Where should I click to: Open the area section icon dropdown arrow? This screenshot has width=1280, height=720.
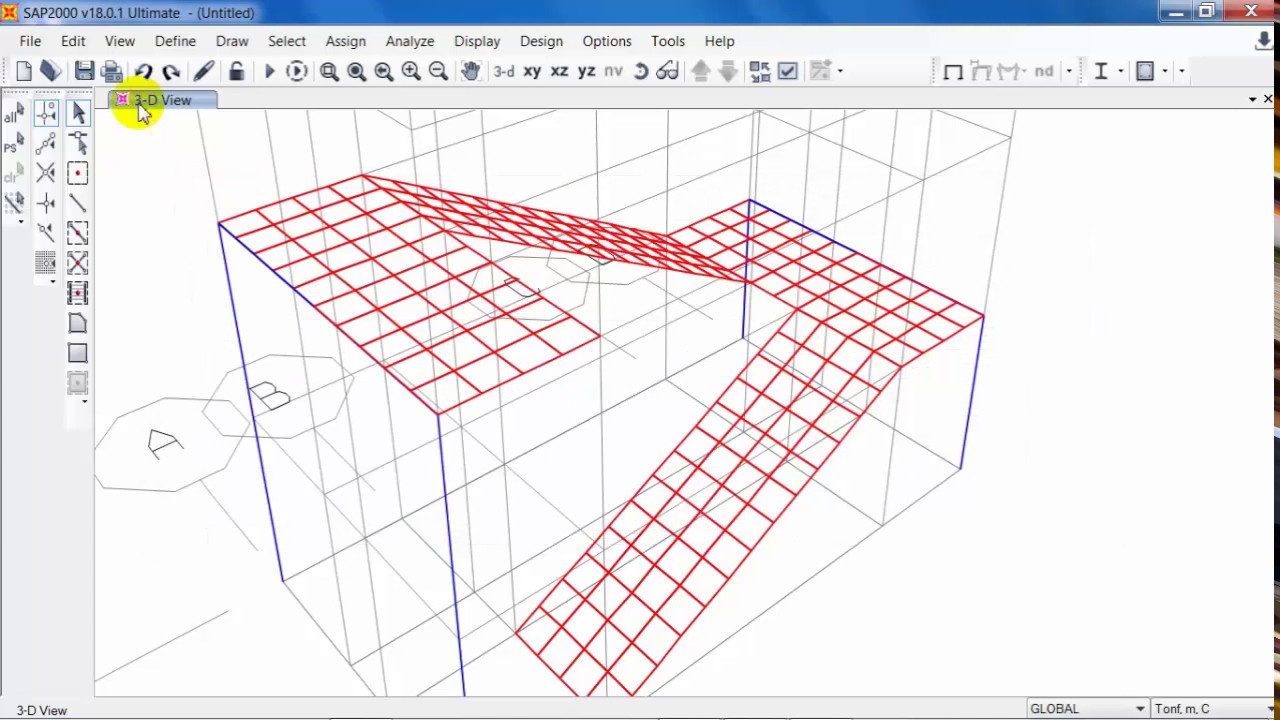pyautogui.click(x=1165, y=71)
